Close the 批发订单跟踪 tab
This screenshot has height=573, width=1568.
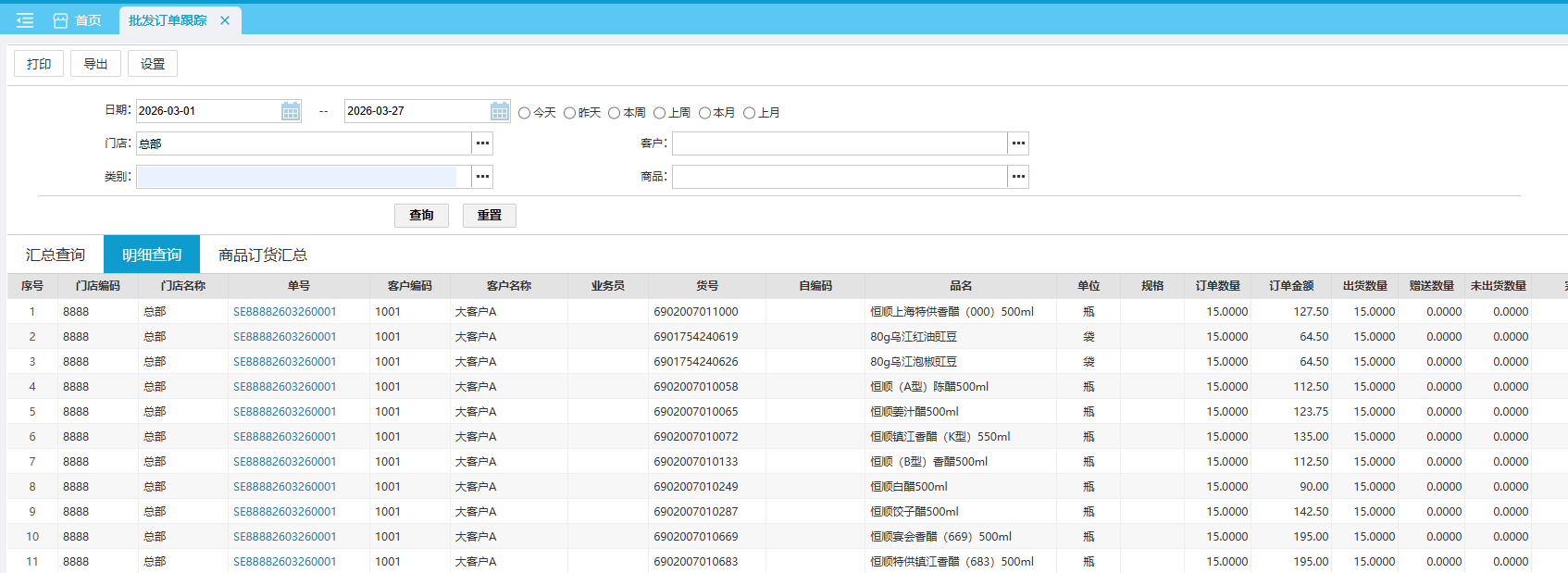225,20
